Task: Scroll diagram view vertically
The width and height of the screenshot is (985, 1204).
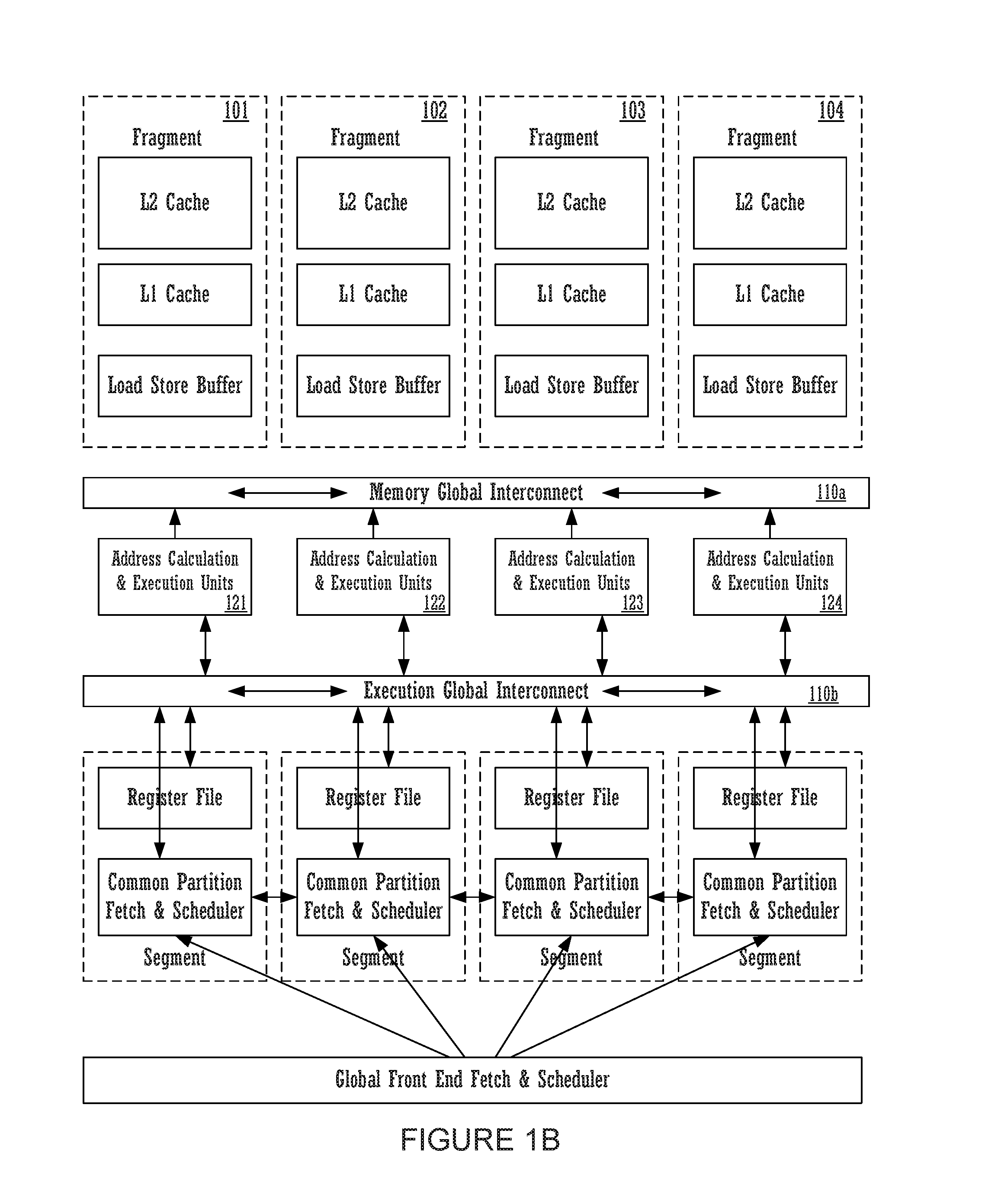Action: pyautogui.click(x=492, y=602)
